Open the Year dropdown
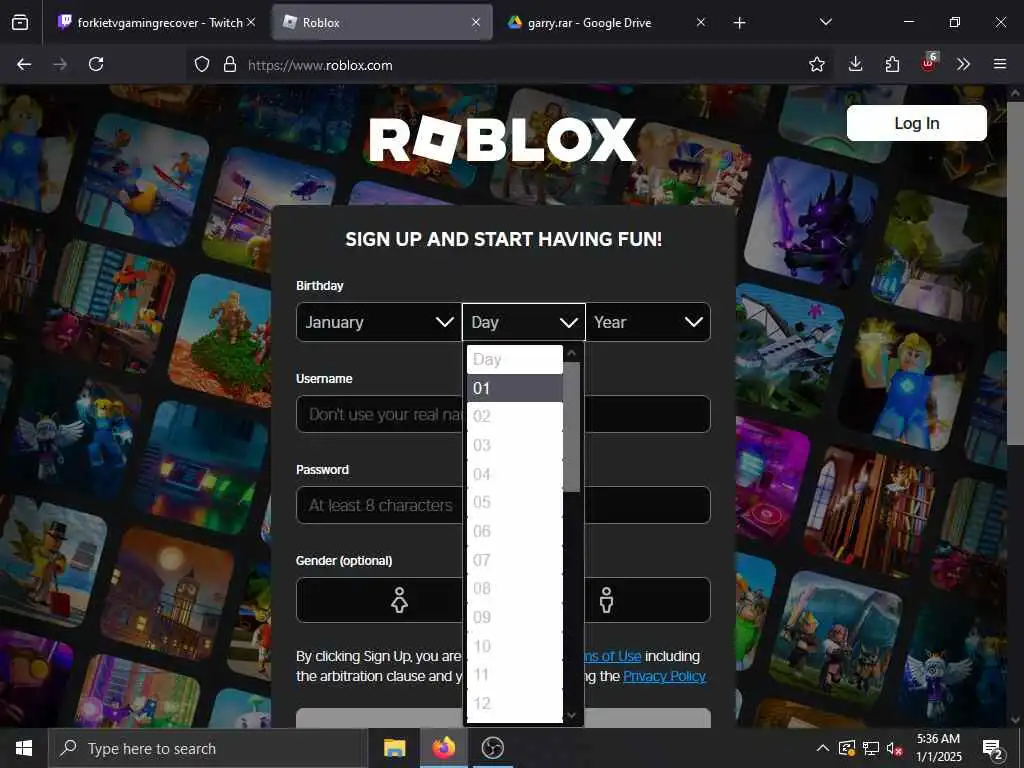This screenshot has height=768, width=1024. click(648, 322)
